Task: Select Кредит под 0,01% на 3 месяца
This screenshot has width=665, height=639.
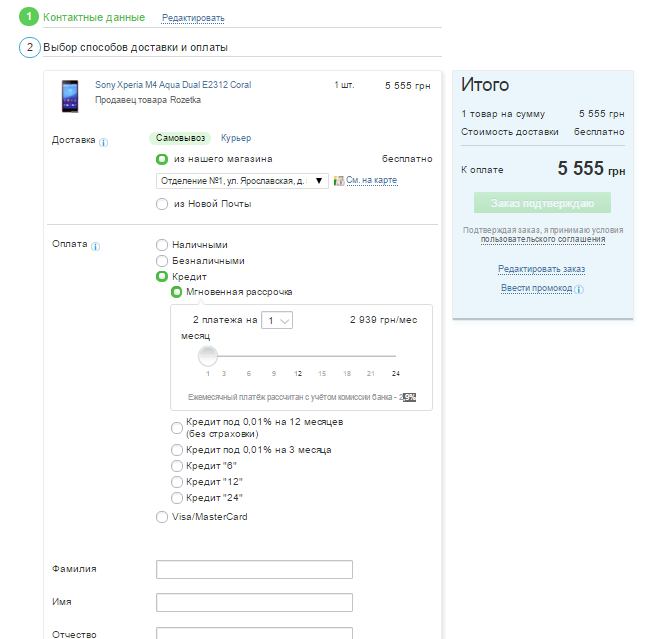Action: tap(177, 450)
